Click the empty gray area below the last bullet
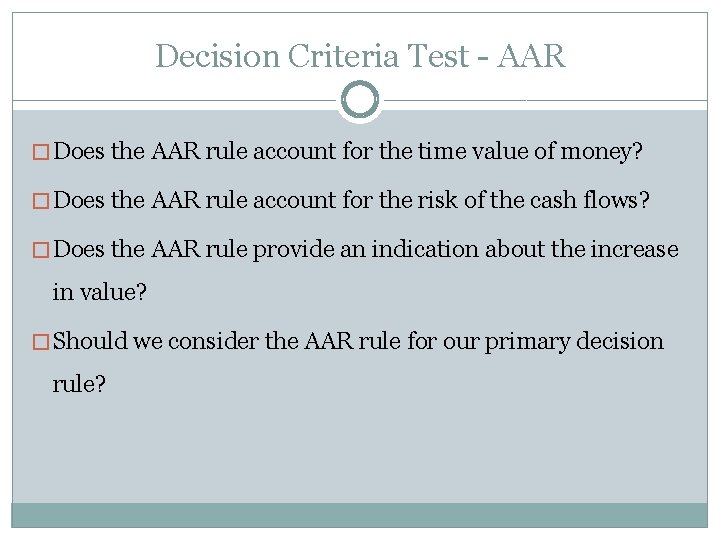The image size is (720, 540). pos(360,450)
